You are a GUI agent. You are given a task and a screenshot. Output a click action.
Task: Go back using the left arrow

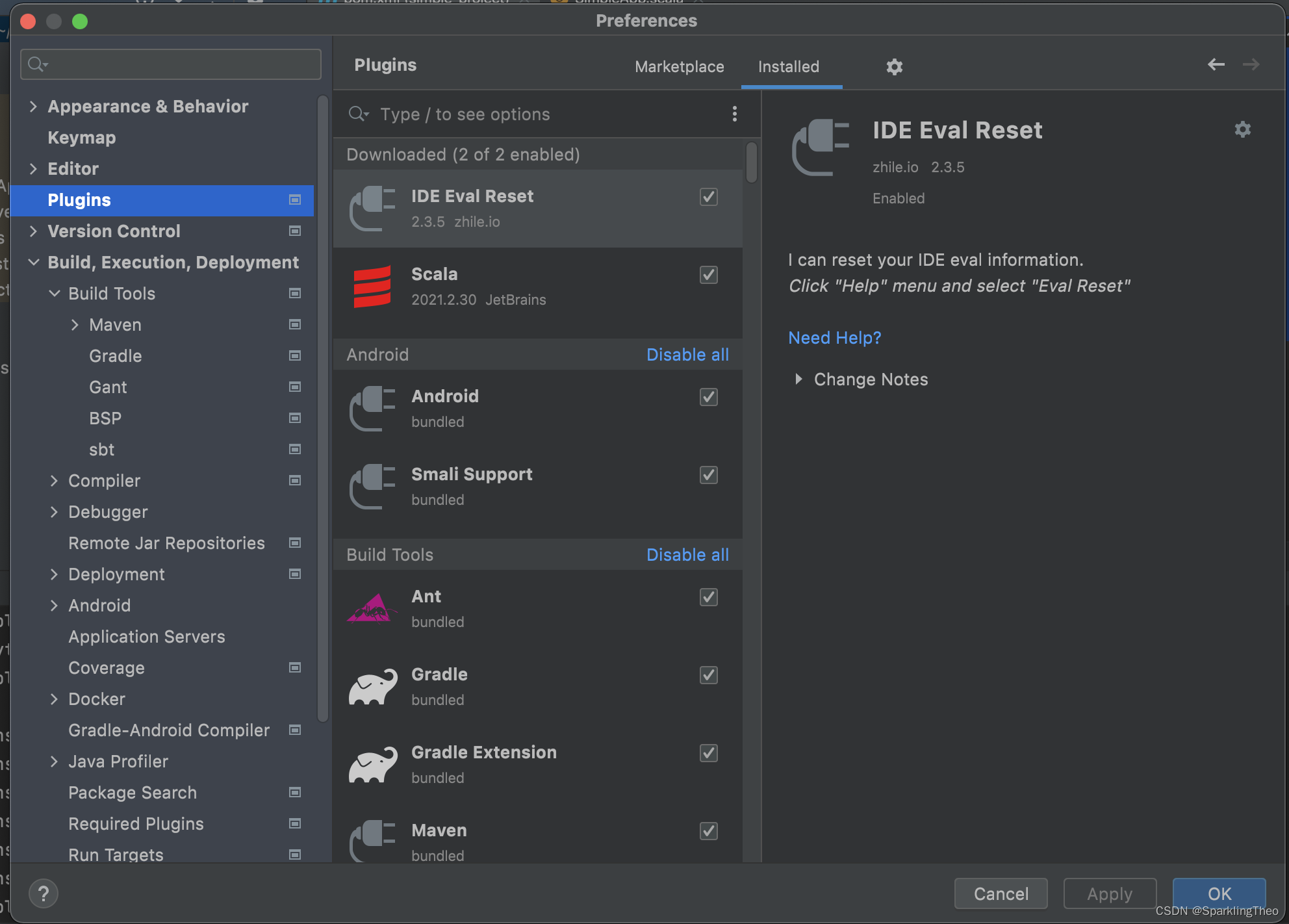pos(1216,64)
